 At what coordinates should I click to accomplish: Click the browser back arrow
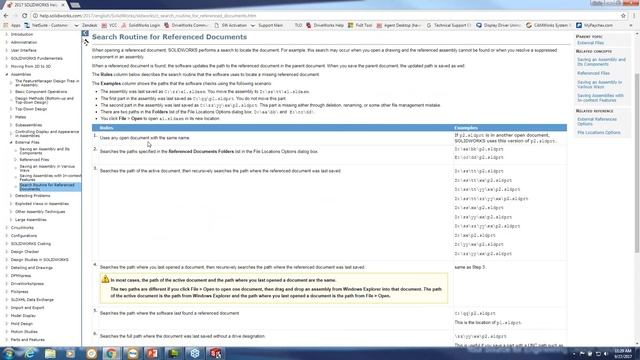[x=6, y=16]
